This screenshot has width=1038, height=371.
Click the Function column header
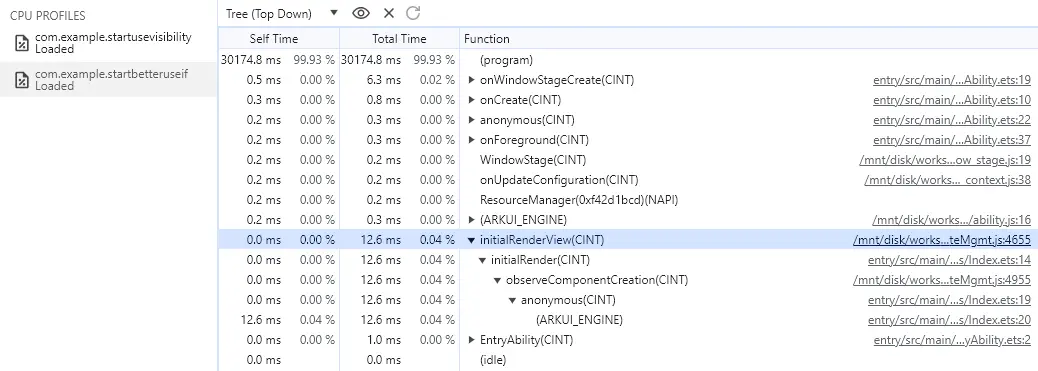pyautogui.click(x=748, y=38)
